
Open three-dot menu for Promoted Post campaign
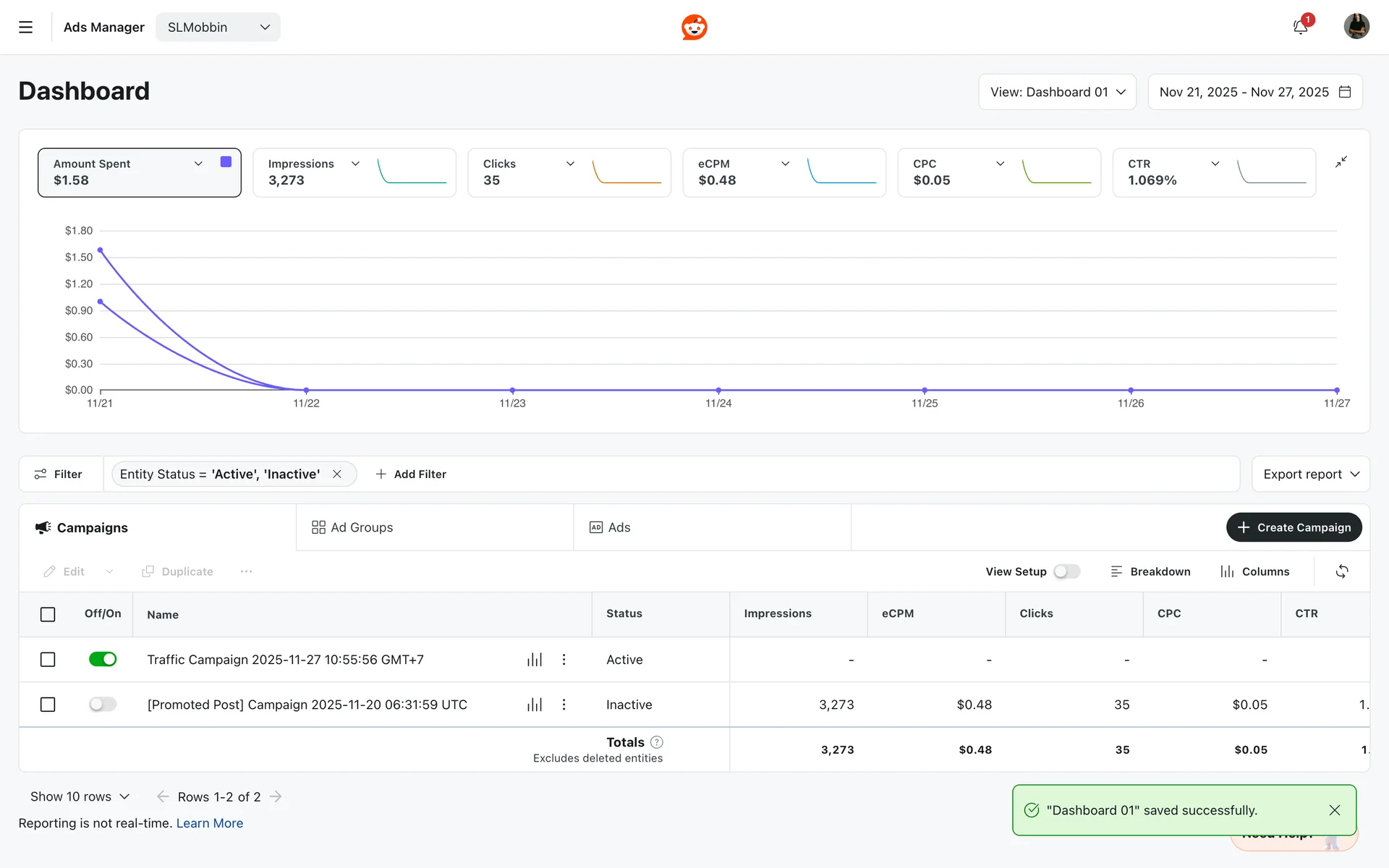[x=564, y=705]
